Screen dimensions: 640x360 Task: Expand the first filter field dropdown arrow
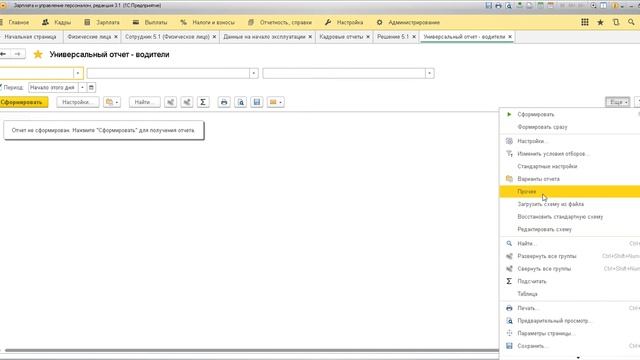[78, 73]
